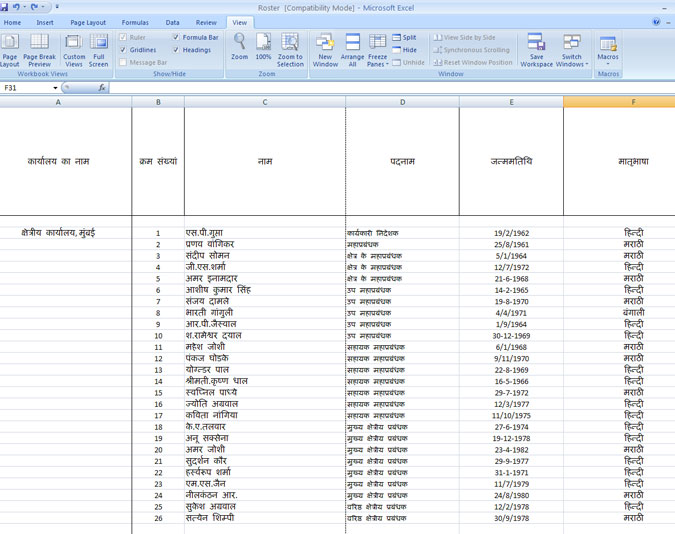Toggle the Headings checkbox
The width and height of the screenshot is (675, 534).
click(176, 50)
